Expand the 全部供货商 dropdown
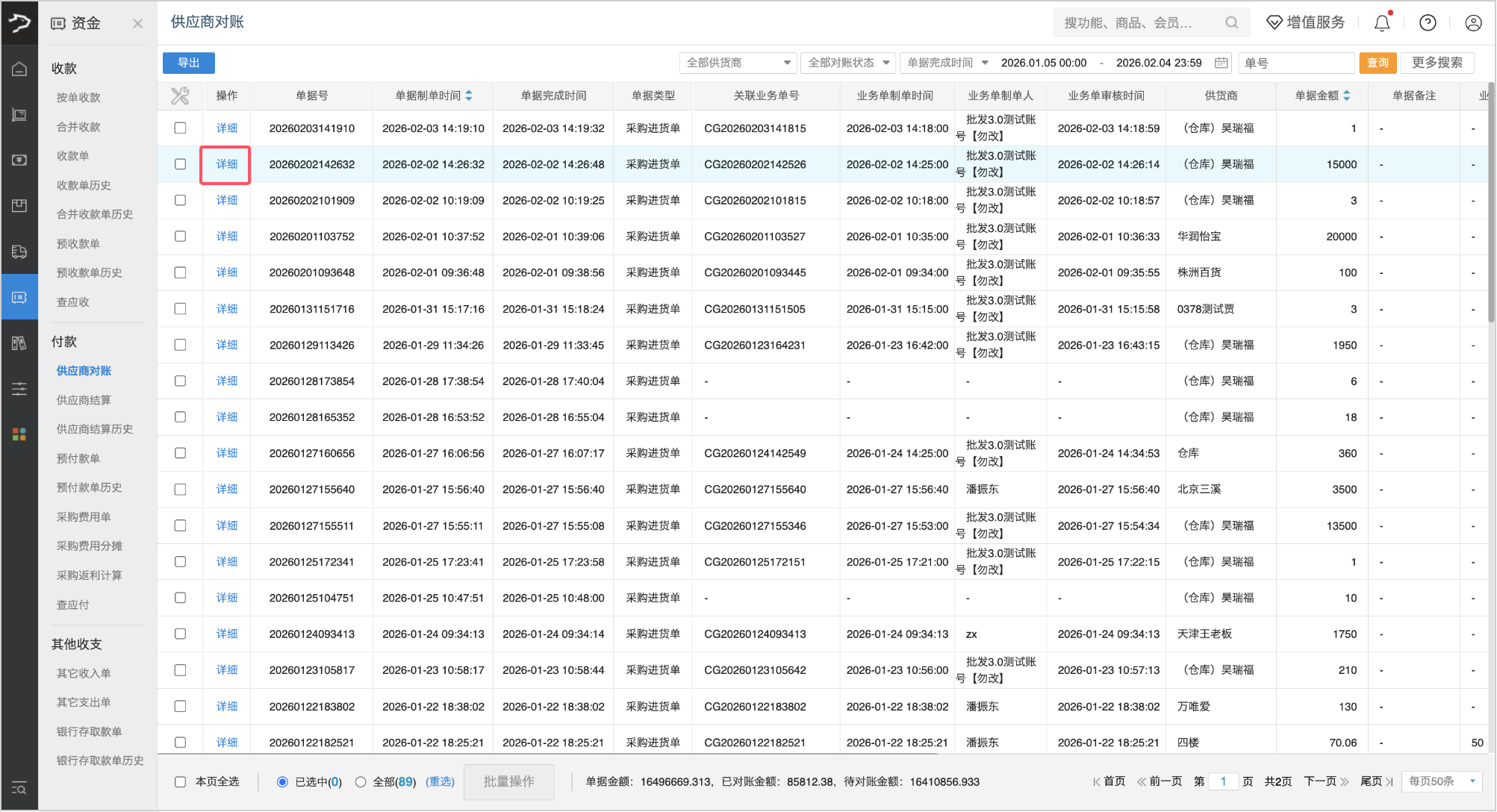The height and width of the screenshot is (812, 1497). coord(738,63)
